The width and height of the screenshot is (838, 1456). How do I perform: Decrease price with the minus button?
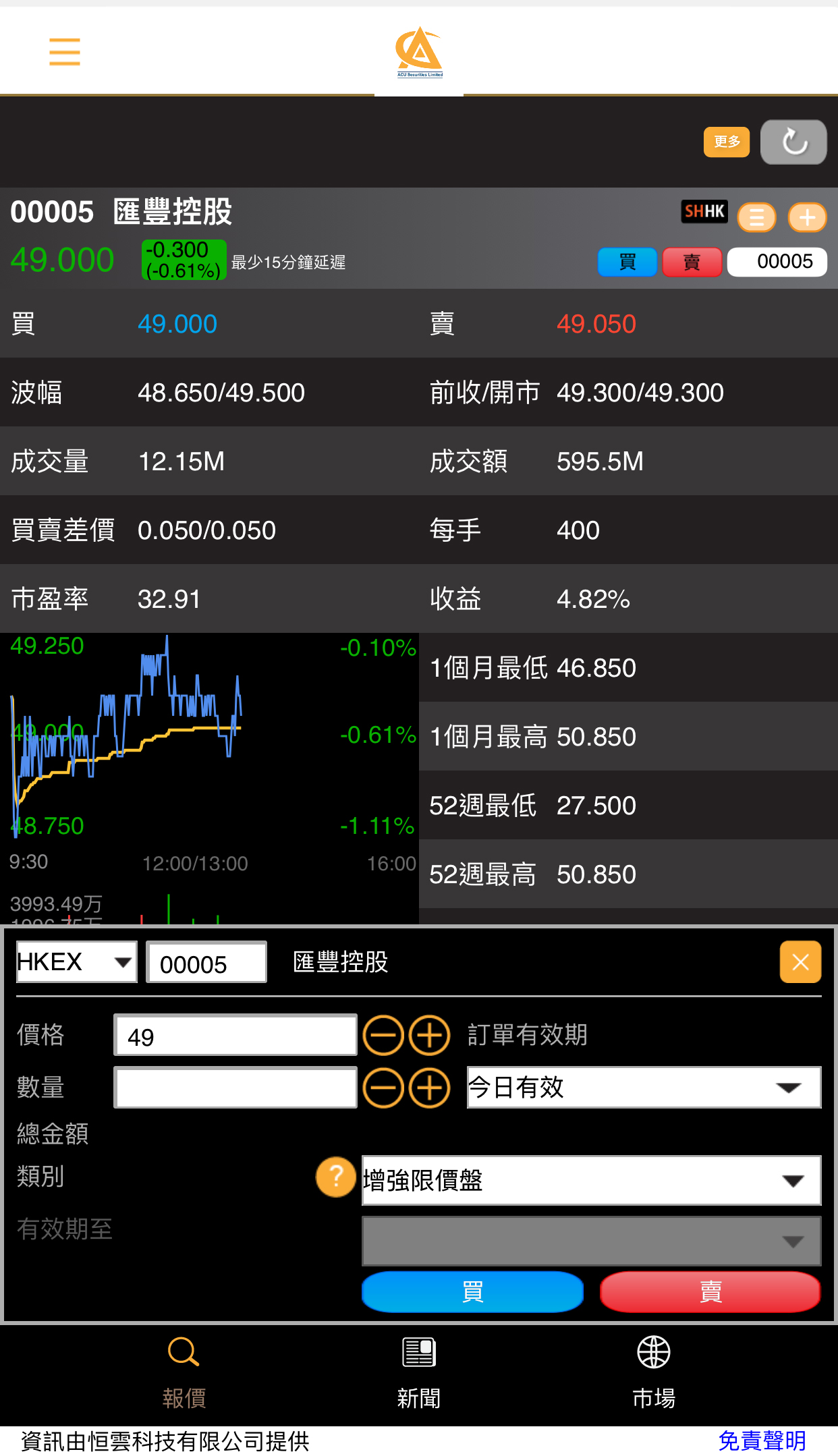click(x=383, y=1035)
